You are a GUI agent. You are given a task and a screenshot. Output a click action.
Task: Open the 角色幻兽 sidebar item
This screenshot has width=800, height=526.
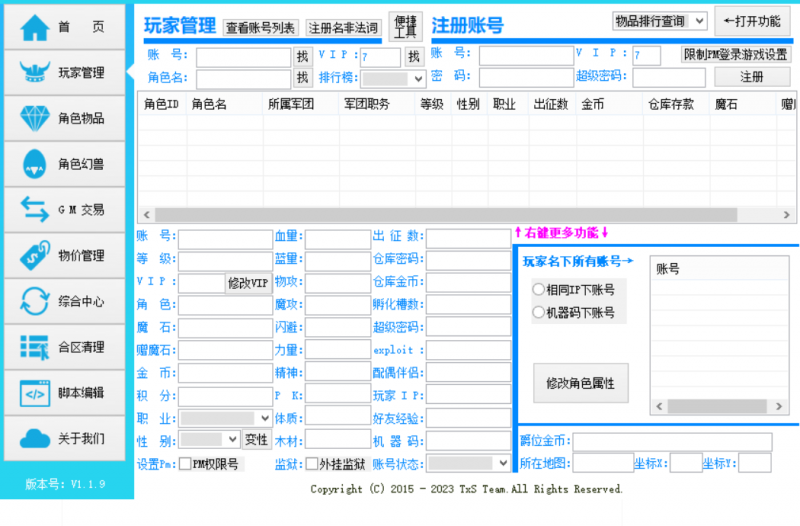(64, 164)
